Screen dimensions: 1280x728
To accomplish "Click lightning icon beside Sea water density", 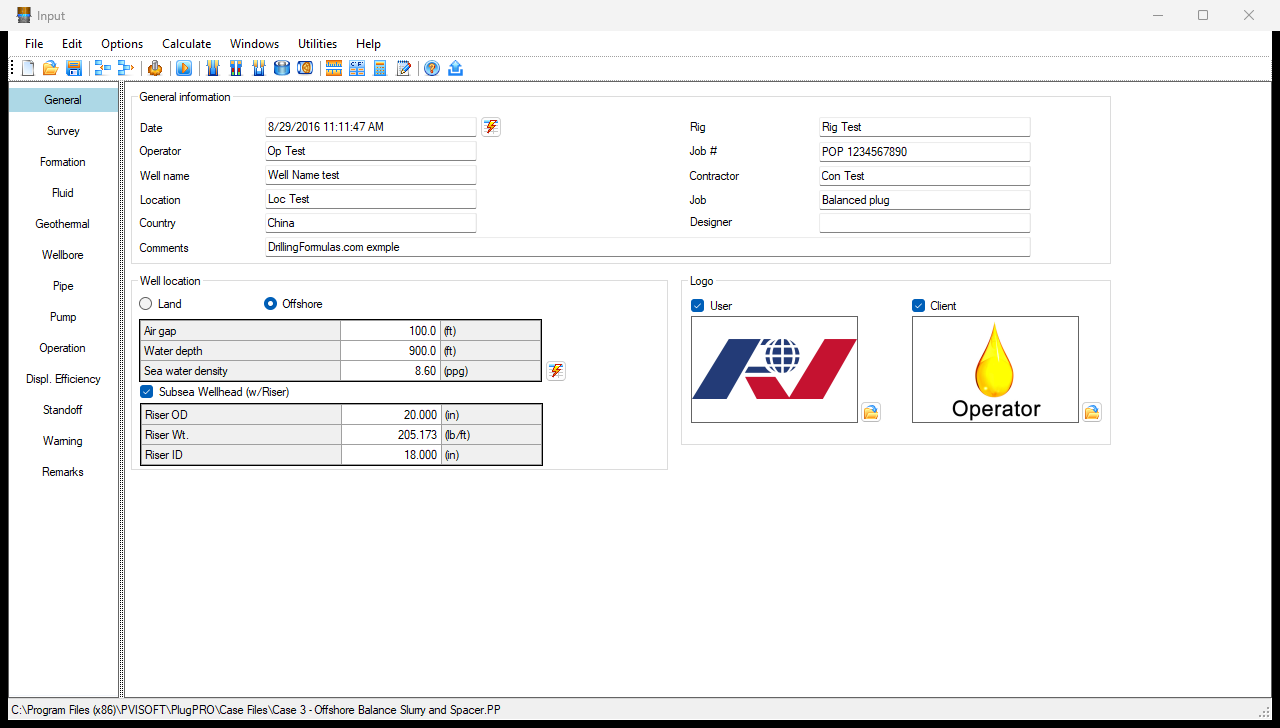I will pos(556,371).
